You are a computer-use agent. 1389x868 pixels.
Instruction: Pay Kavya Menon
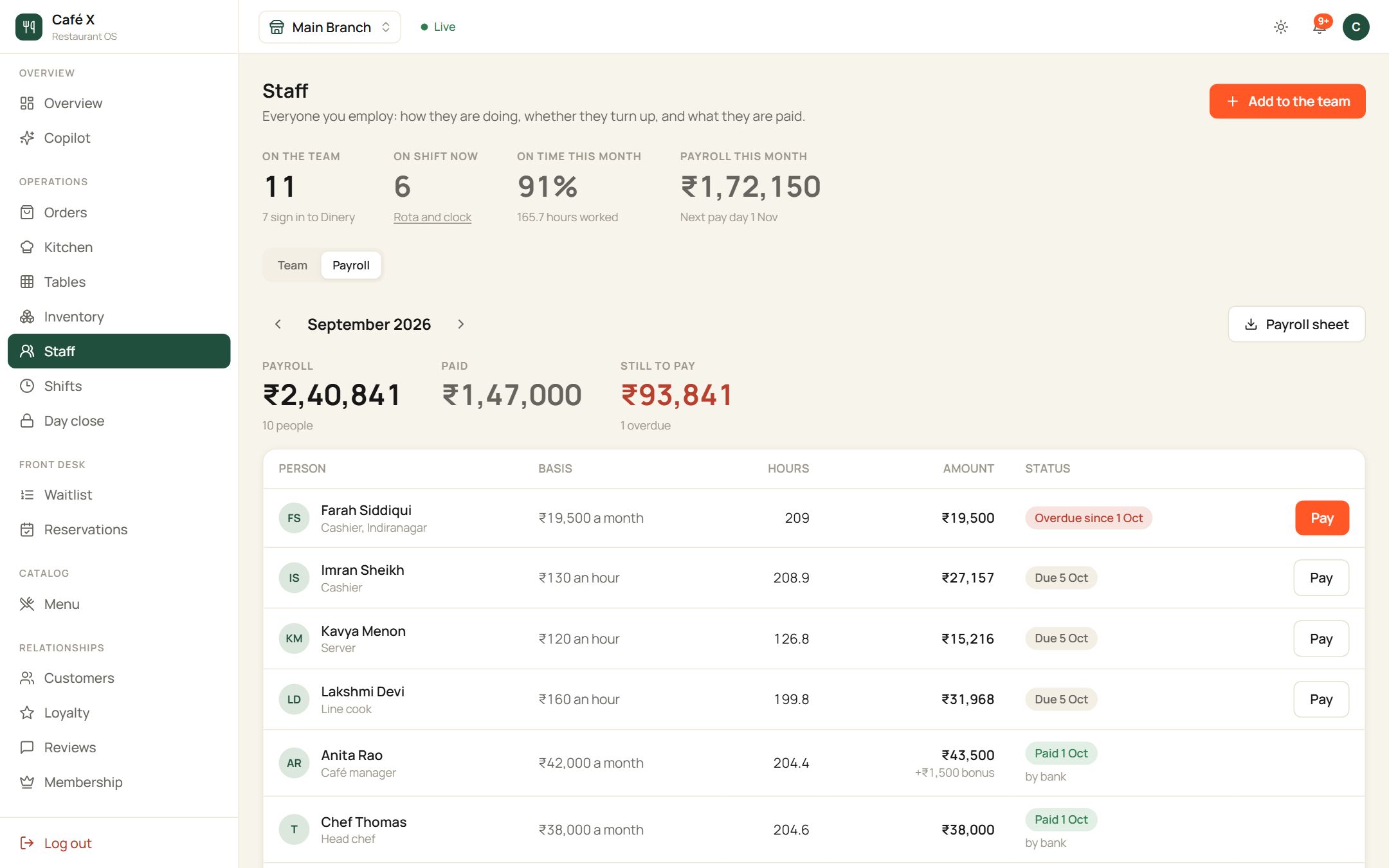[1321, 639]
